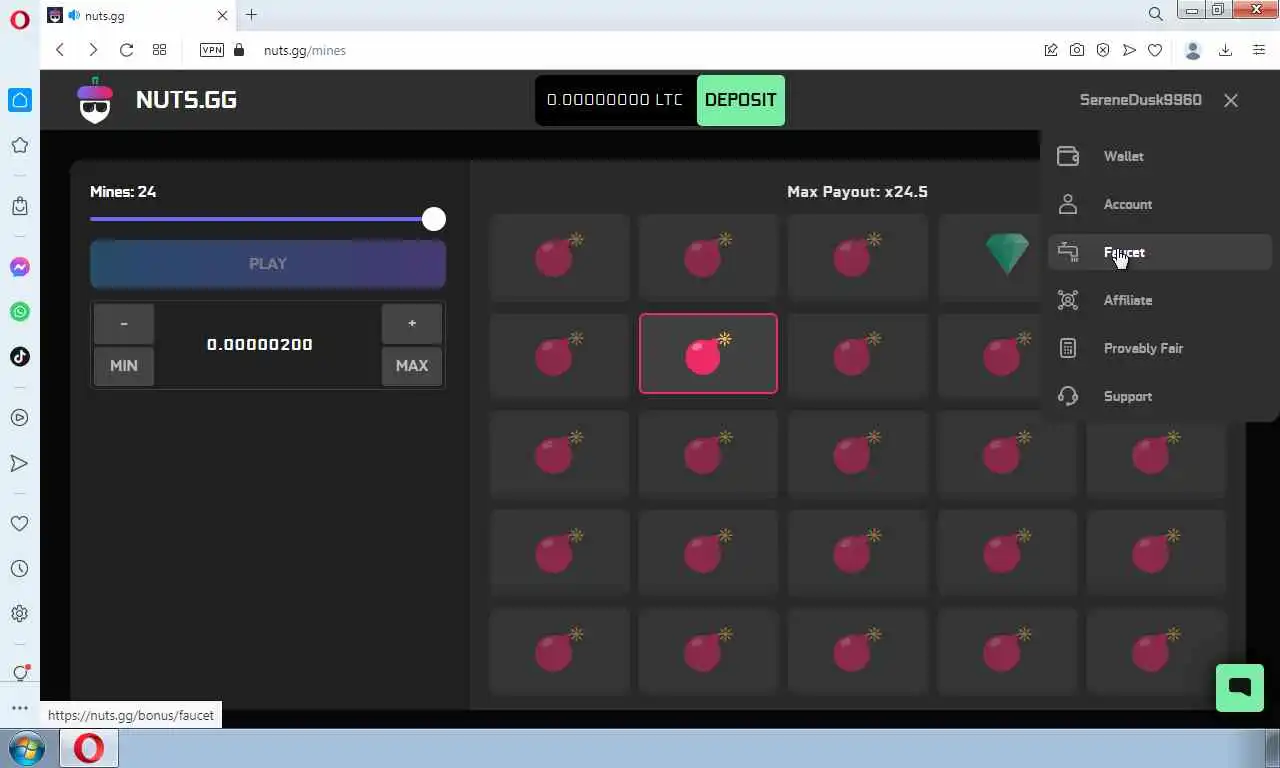Take a snapshot with camera icon
Viewport: 1280px width, 768px height.
(x=1077, y=50)
